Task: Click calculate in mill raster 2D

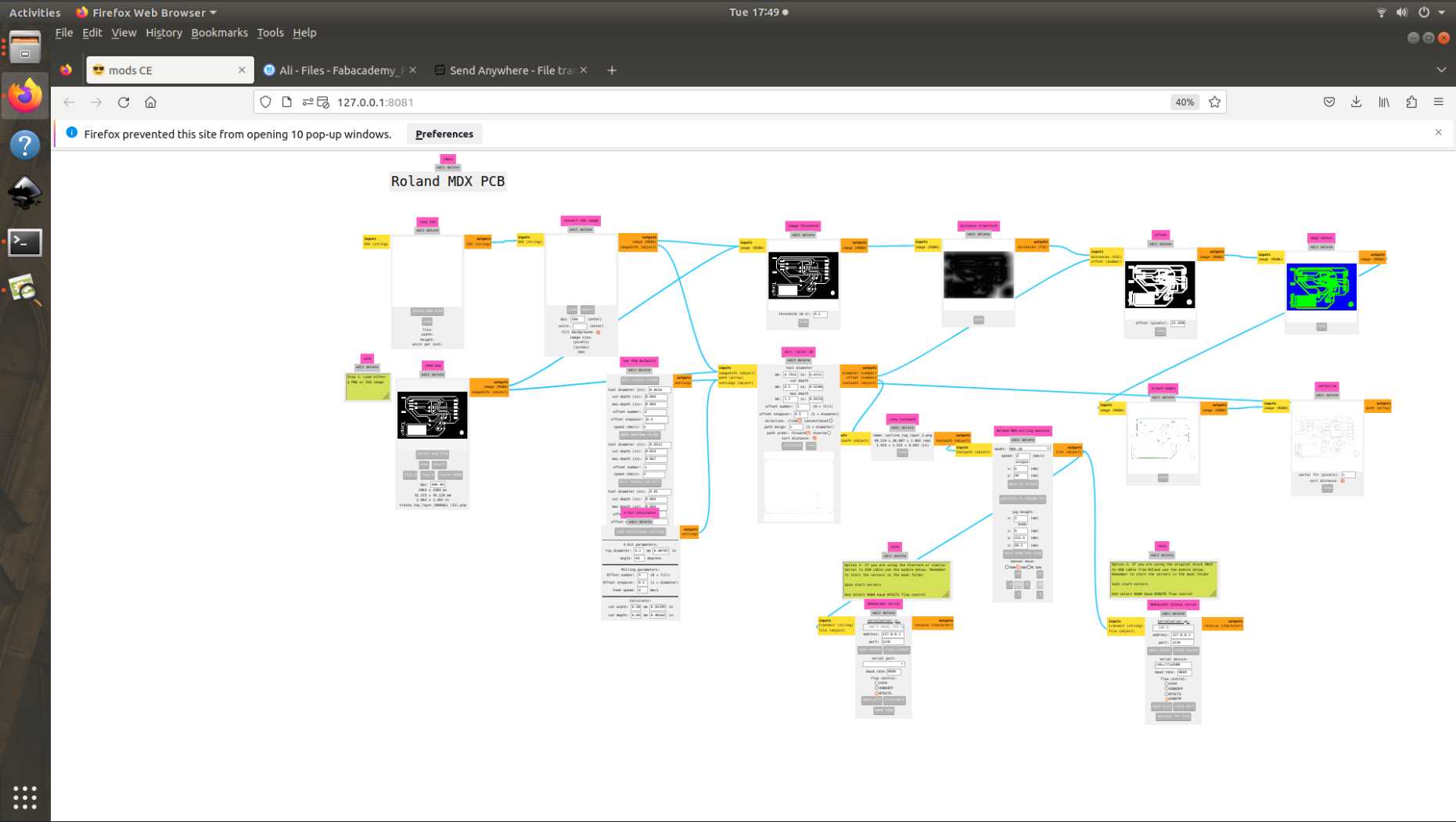Action: (792, 446)
